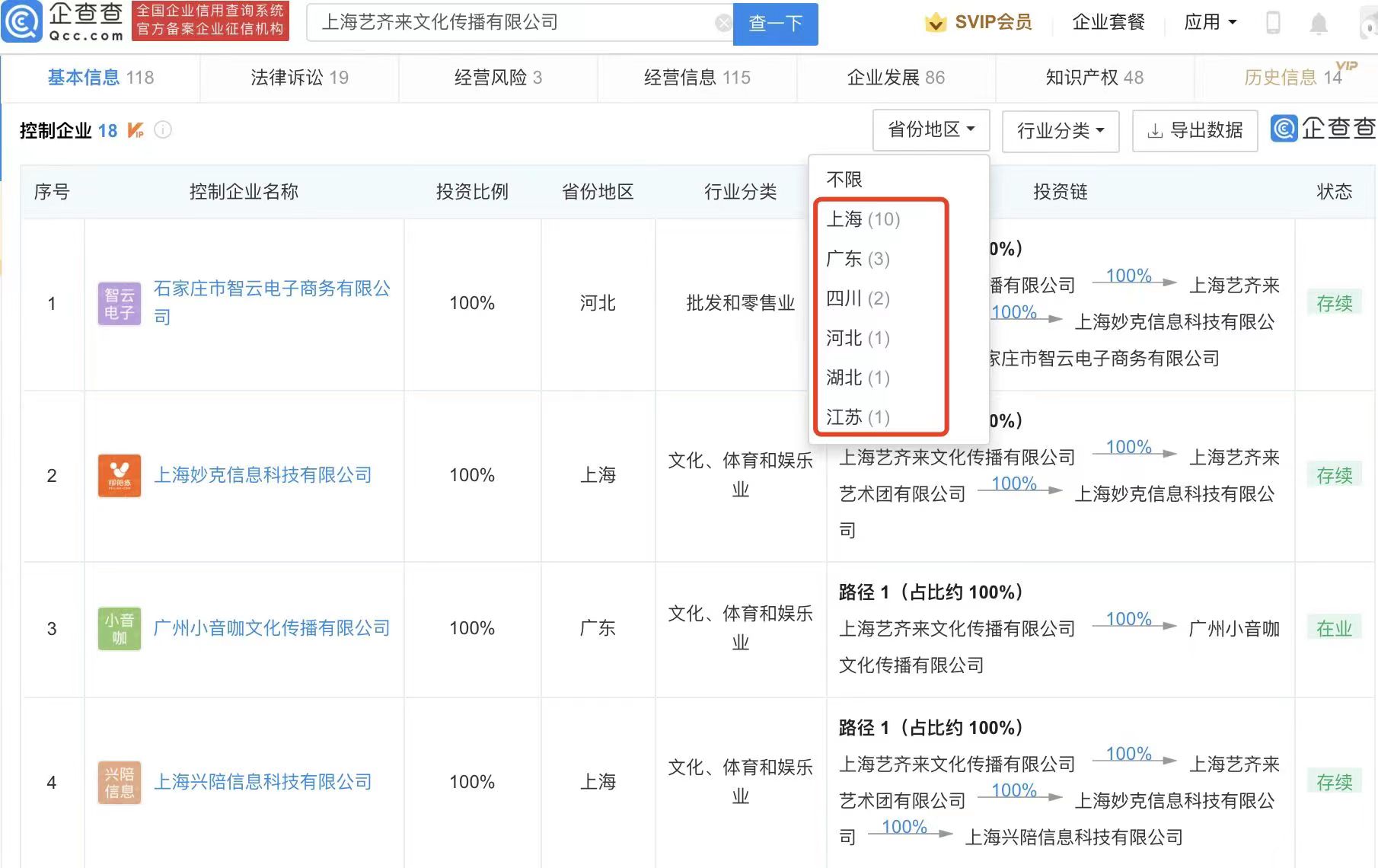This screenshot has height=868, width=1378.
Task: Click 控制企业名称 column header
Action: (x=244, y=192)
